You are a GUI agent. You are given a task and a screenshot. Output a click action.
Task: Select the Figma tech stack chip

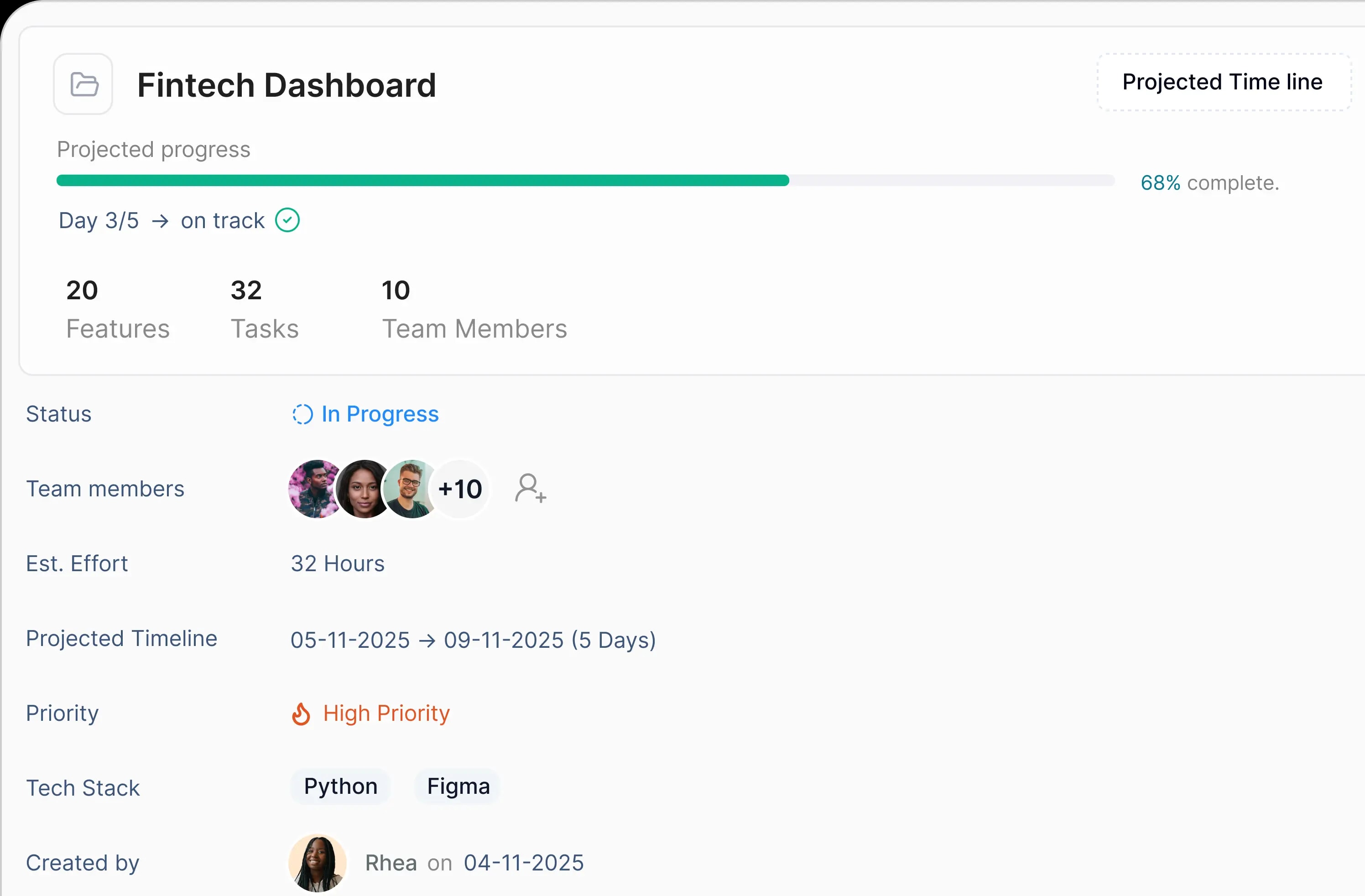click(457, 787)
